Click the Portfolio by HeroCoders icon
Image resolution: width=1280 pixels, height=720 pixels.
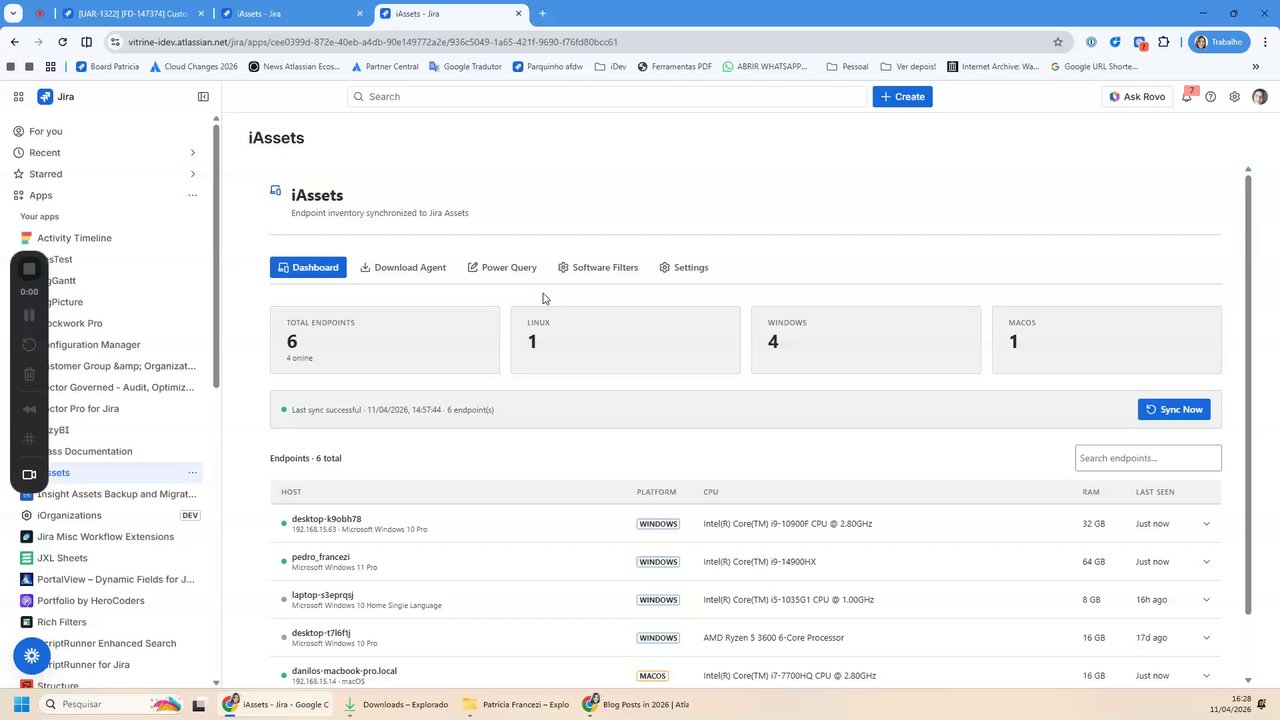coord(27,601)
